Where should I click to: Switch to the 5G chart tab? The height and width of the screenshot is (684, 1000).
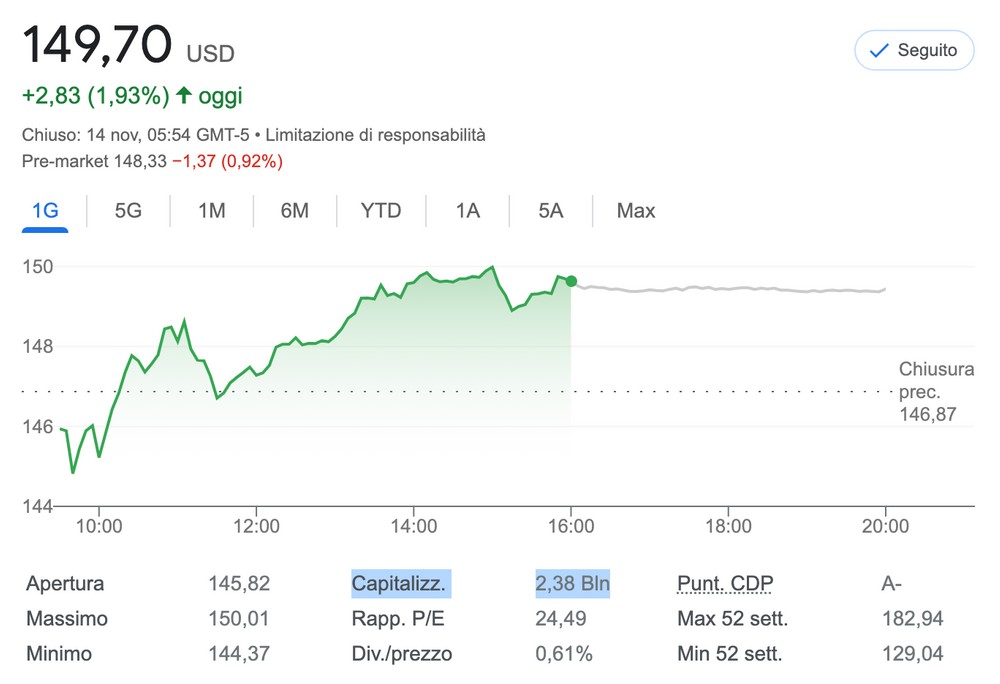[128, 210]
